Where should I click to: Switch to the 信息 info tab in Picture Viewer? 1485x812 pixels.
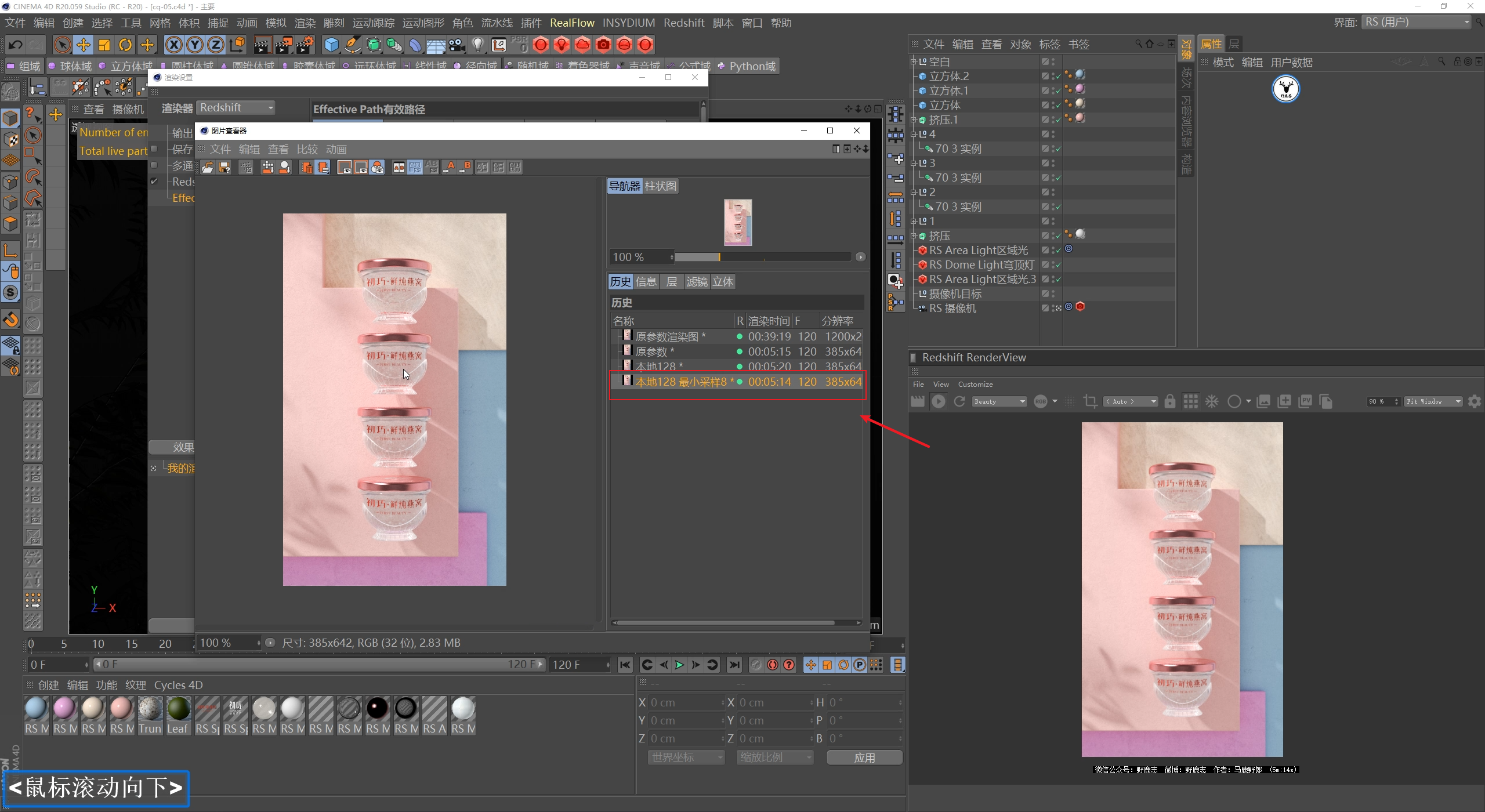646,282
